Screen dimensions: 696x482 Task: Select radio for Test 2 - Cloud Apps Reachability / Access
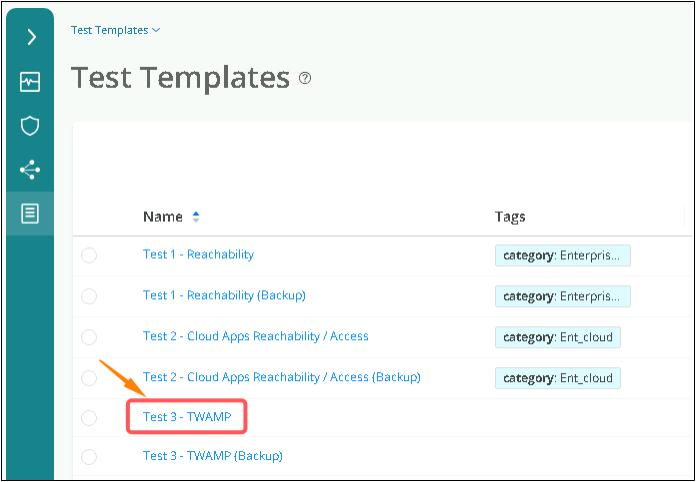[89, 337]
